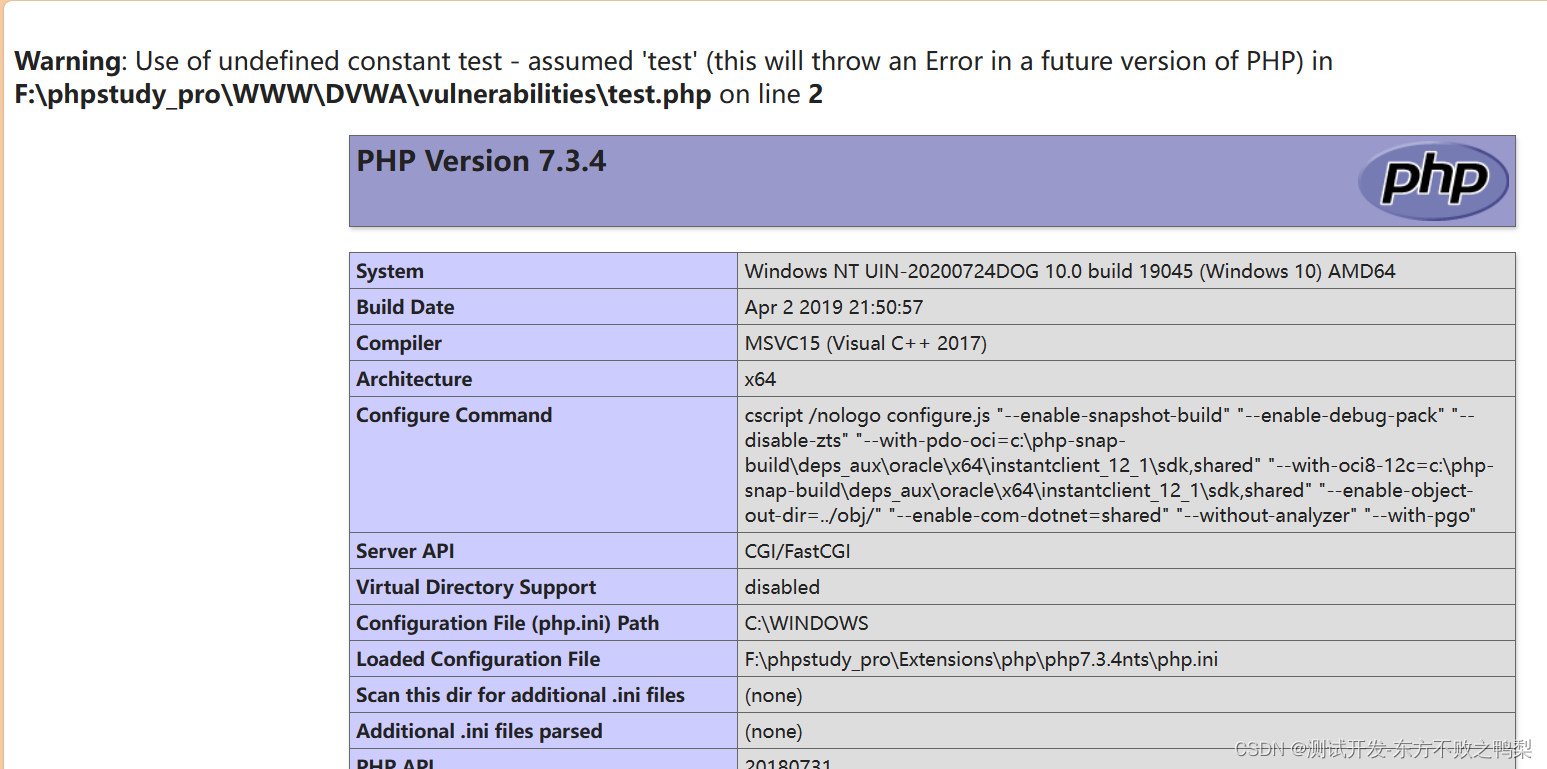Image resolution: width=1547 pixels, height=769 pixels.
Task: Click the PHP Version 7.3.4 heading
Action: 481,161
